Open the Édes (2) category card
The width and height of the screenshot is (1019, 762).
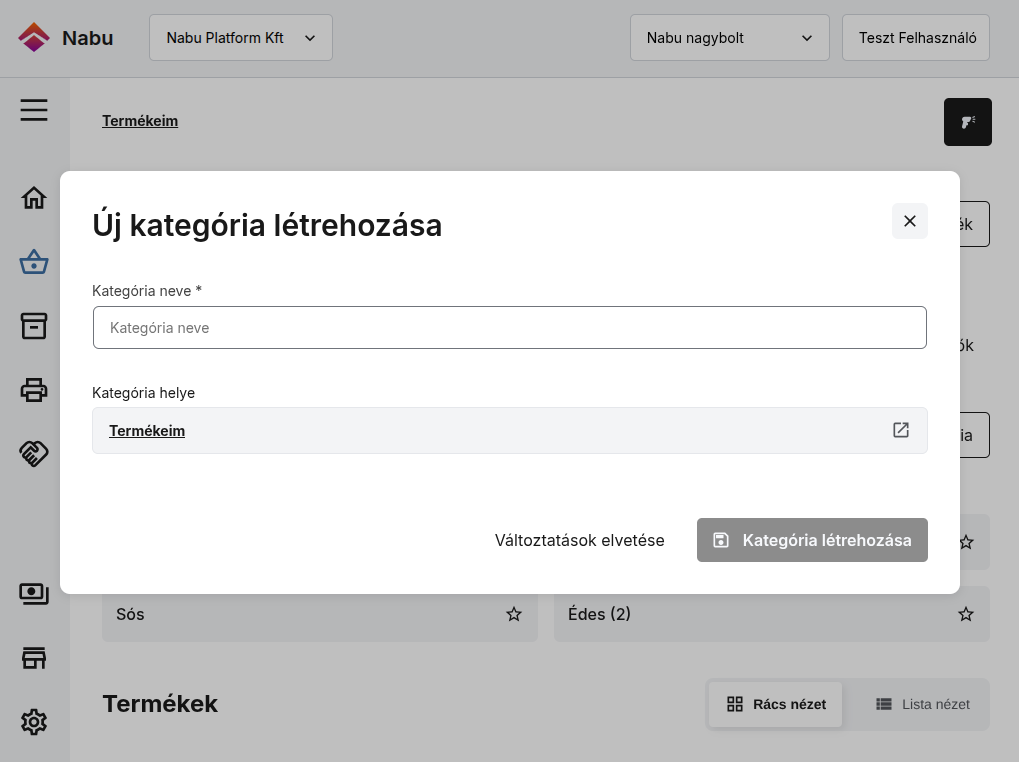(x=771, y=614)
